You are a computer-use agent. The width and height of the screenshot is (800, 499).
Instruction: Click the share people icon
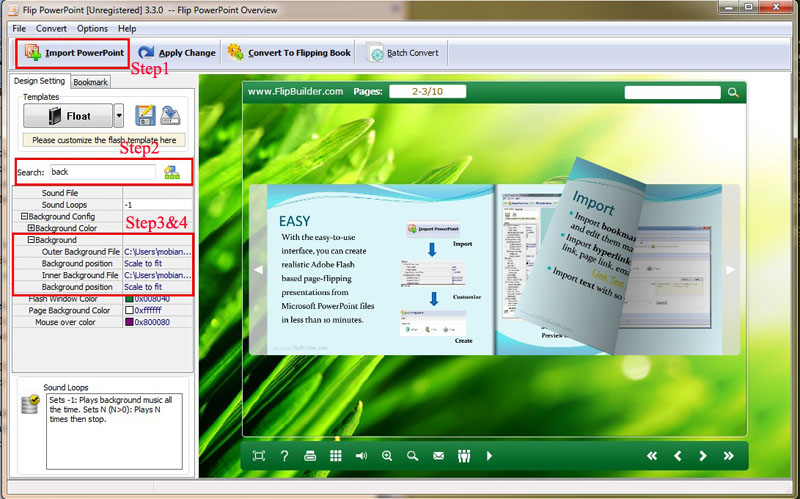point(464,456)
